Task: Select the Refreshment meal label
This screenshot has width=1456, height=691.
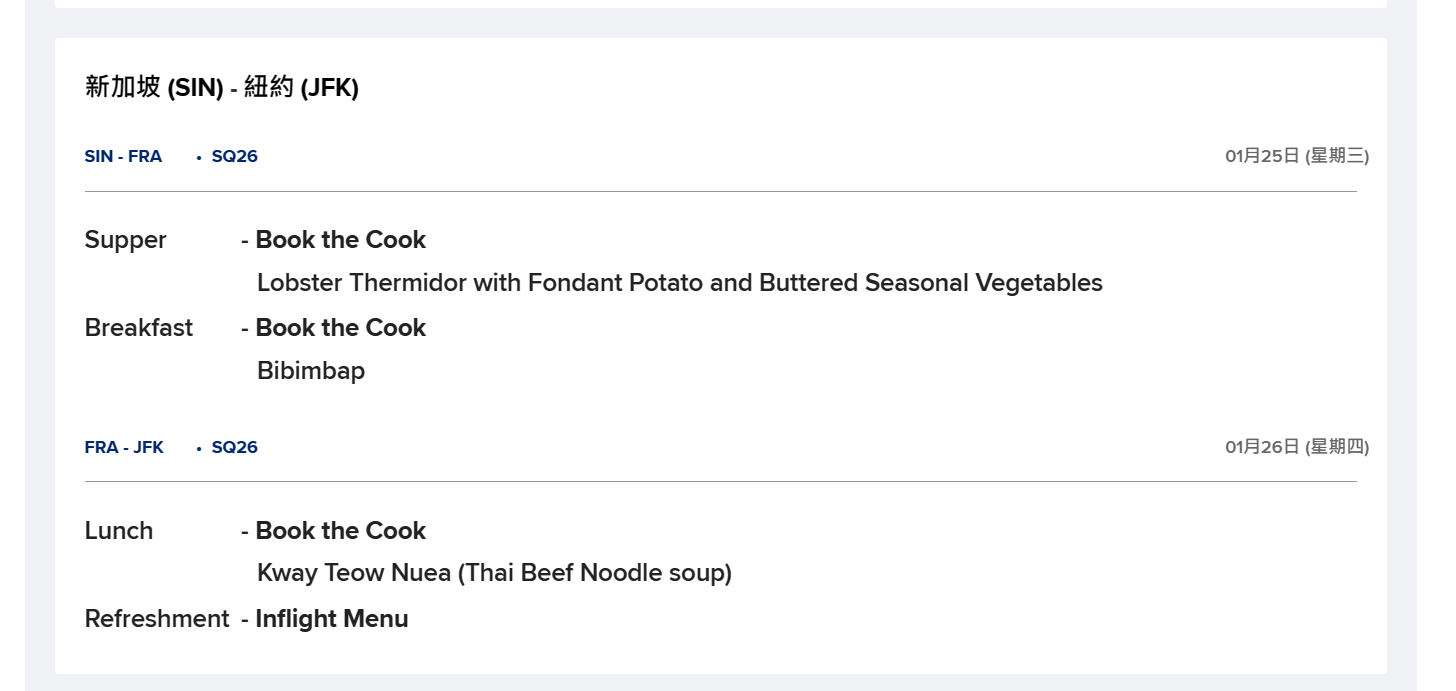Action: pyautogui.click(x=157, y=619)
